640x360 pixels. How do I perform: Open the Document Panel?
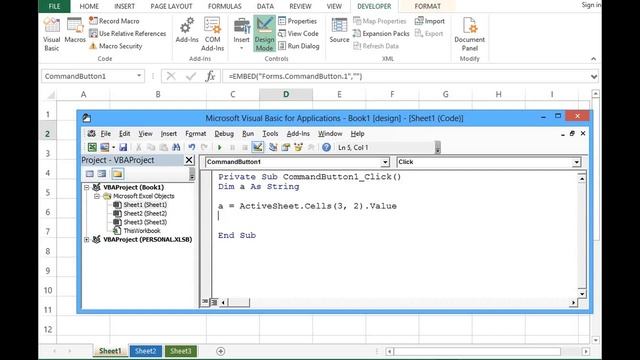click(469, 34)
